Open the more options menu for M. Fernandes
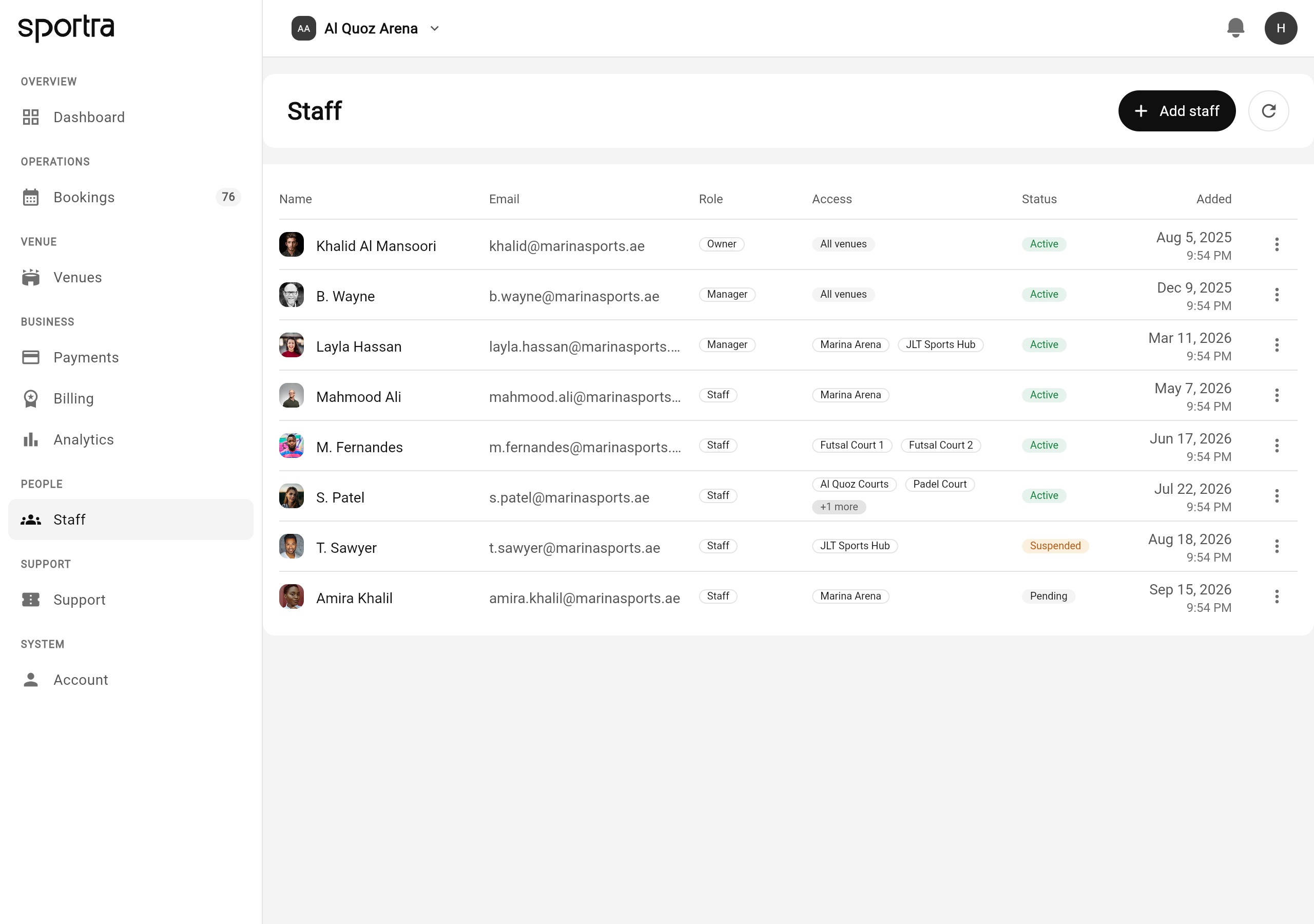This screenshot has width=1314, height=924. (x=1276, y=446)
